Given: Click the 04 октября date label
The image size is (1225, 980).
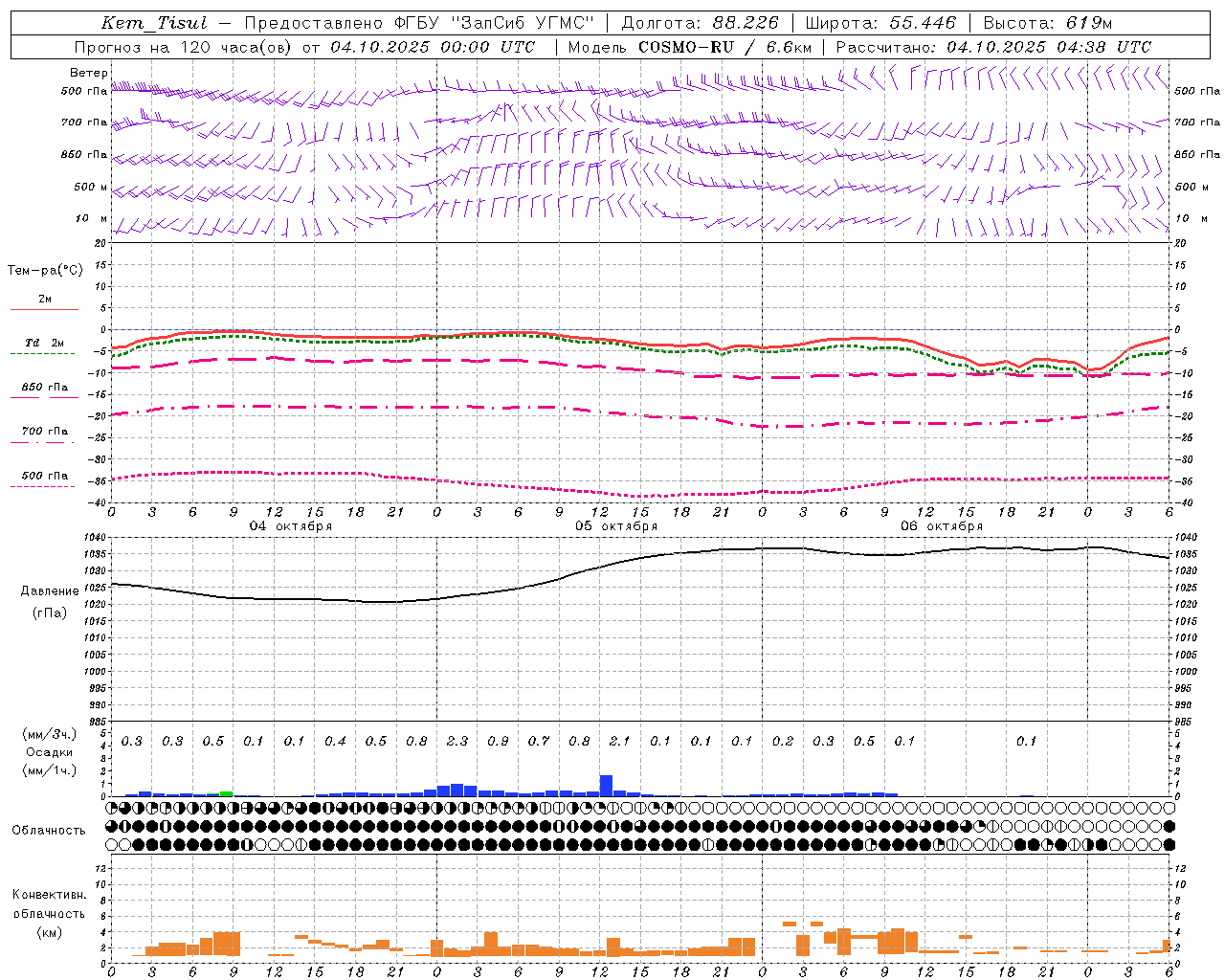Looking at the screenshot, I should (291, 526).
